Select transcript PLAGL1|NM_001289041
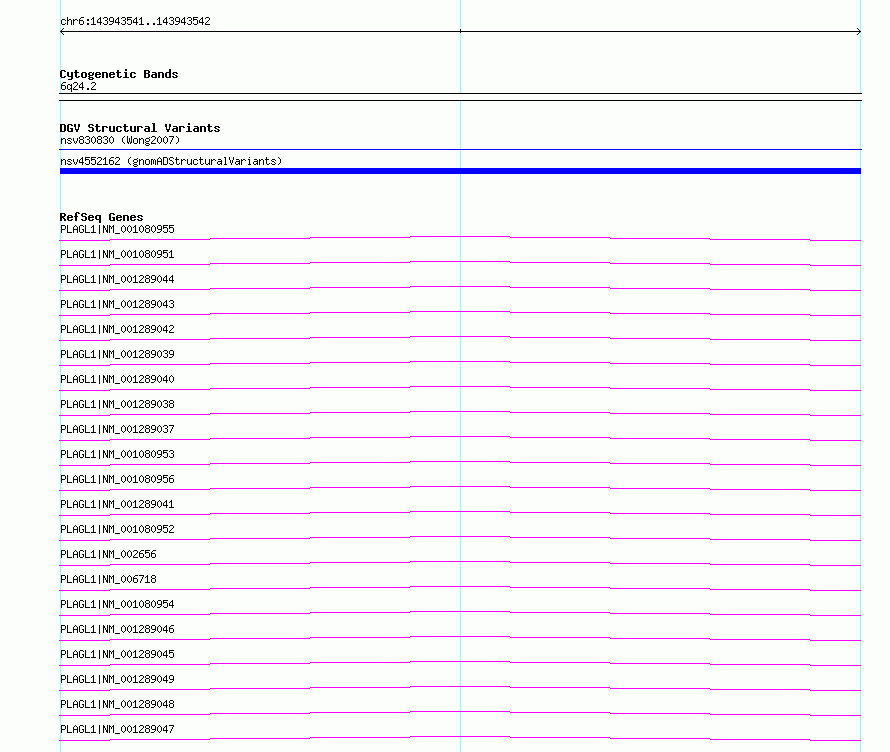This screenshot has height=752, width=890. point(117,504)
